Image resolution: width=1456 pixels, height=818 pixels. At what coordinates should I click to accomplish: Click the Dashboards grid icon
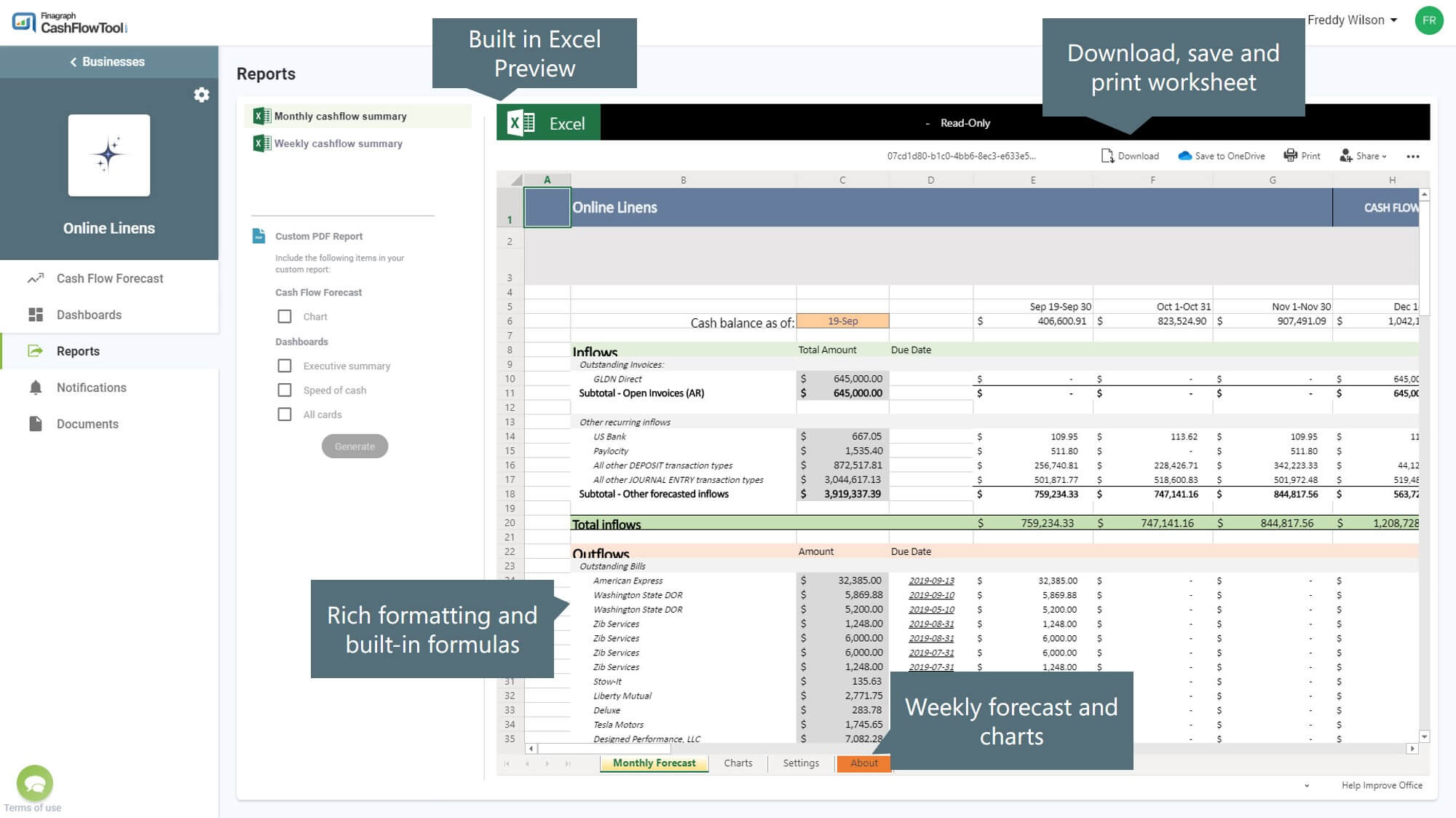(36, 315)
